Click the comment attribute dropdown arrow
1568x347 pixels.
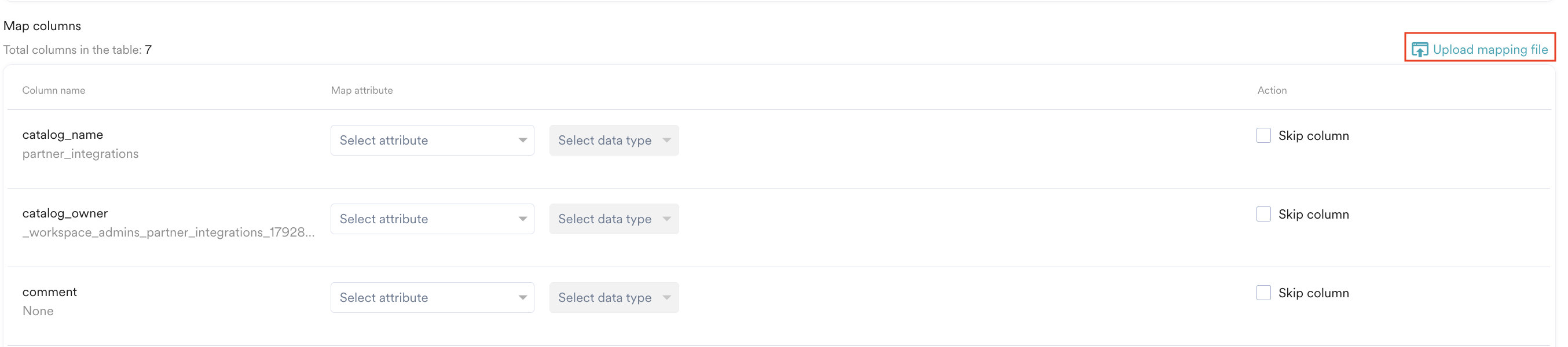[x=522, y=297]
